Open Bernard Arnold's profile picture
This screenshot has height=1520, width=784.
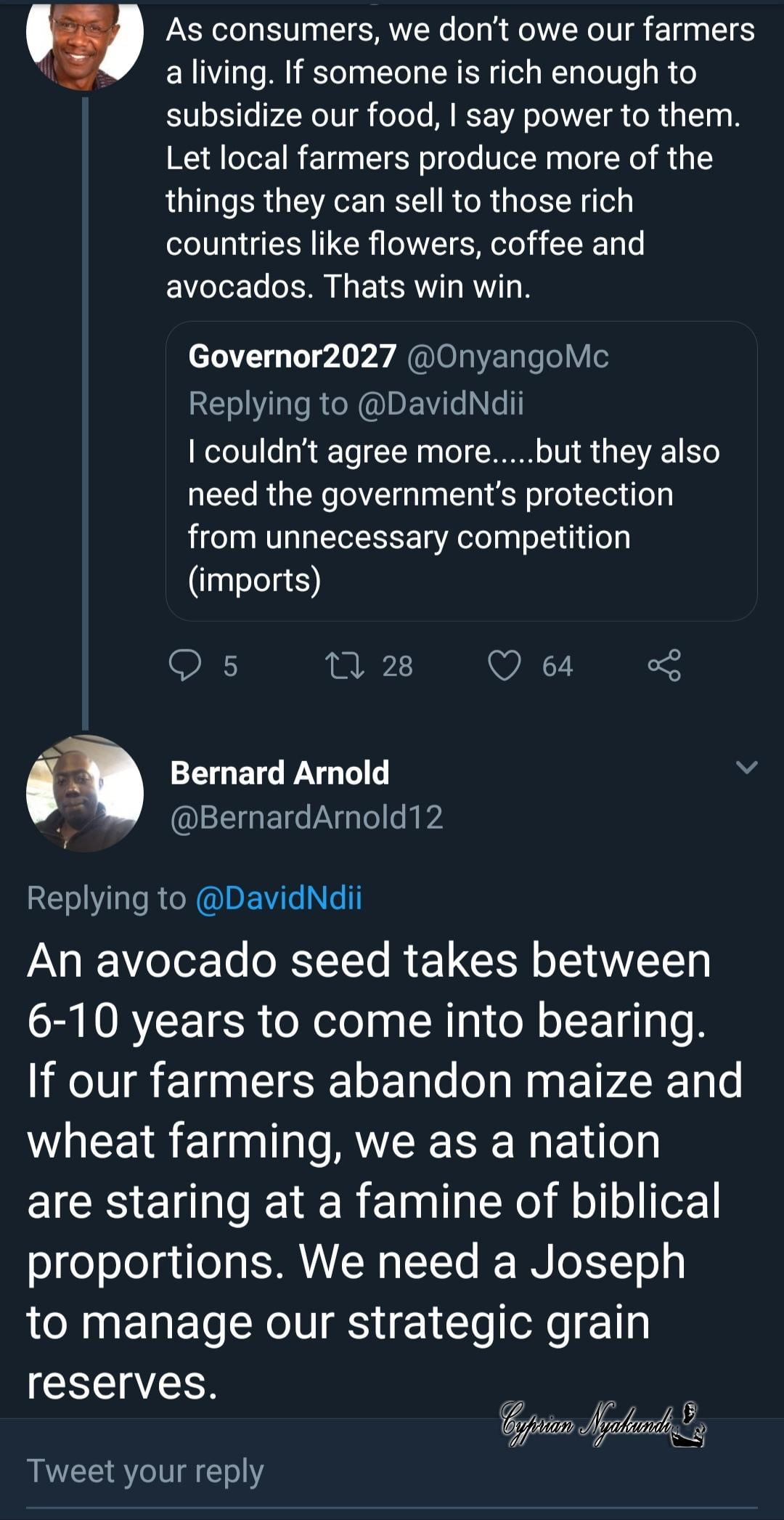tap(85, 793)
